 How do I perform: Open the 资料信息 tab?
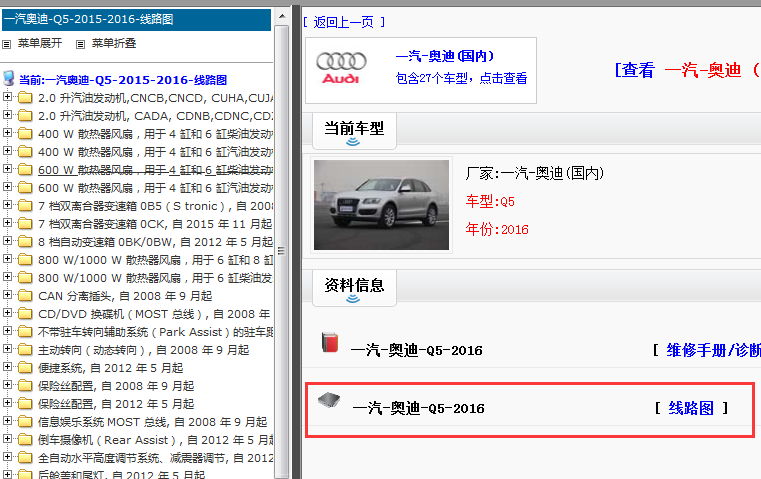354,288
